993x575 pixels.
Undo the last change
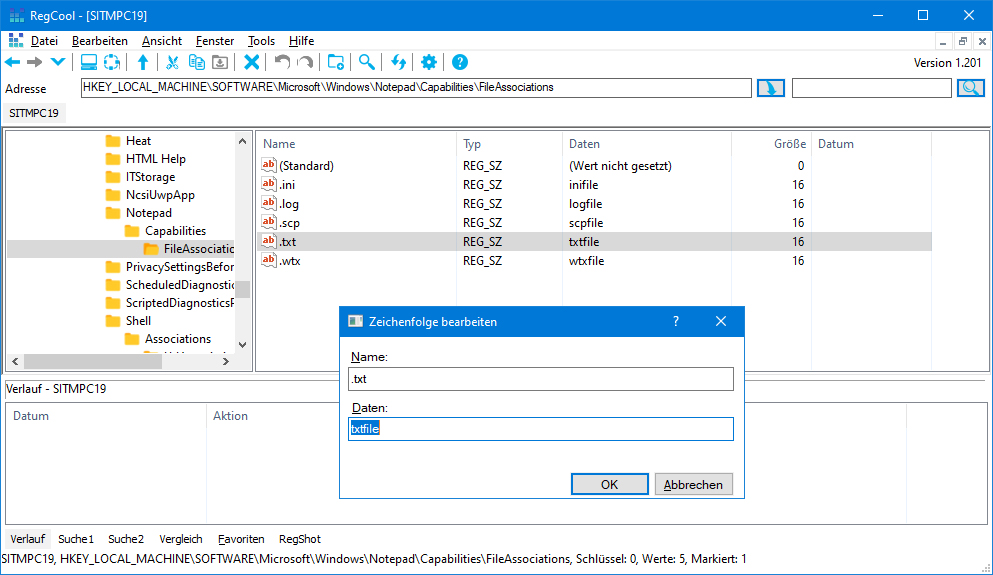pyautogui.click(x=282, y=62)
